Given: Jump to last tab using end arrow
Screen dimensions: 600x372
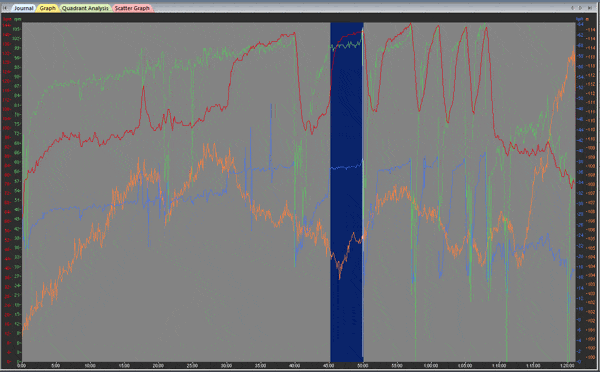Looking at the screenshot, I should pos(590,8).
